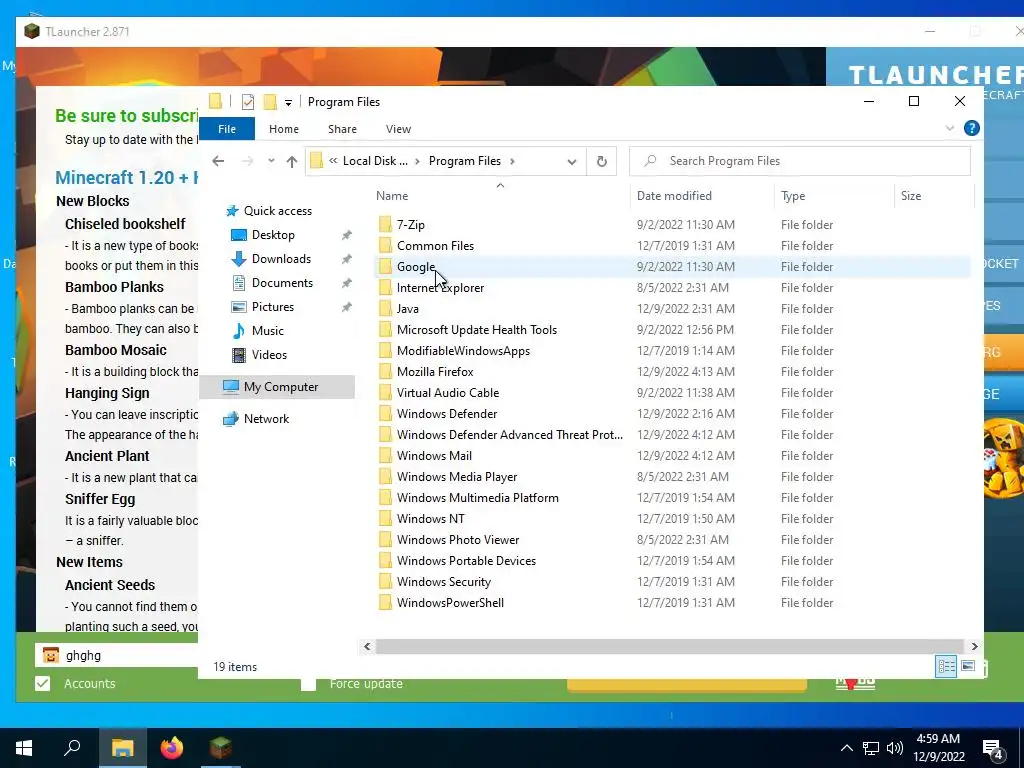
Task: Sort by Size column header
Action: click(911, 196)
